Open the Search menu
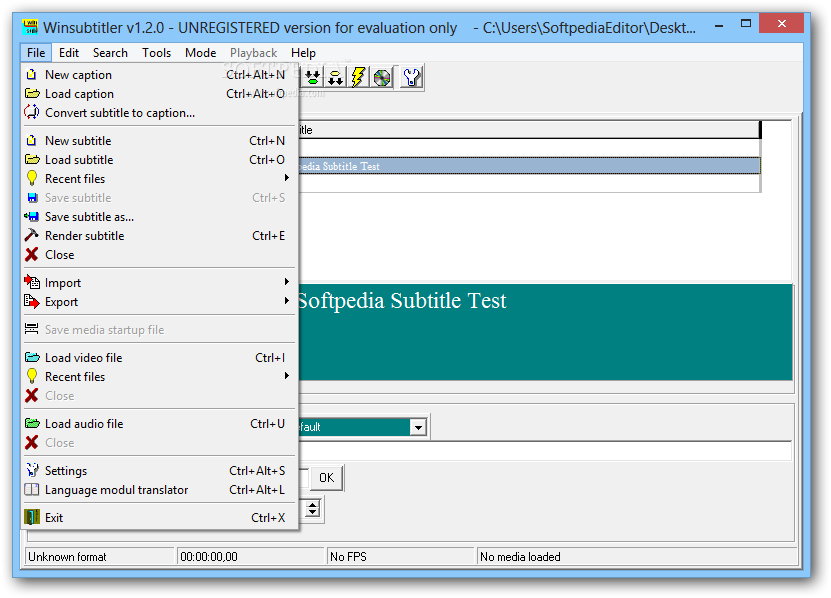The height and width of the screenshot is (598, 831). coord(110,53)
